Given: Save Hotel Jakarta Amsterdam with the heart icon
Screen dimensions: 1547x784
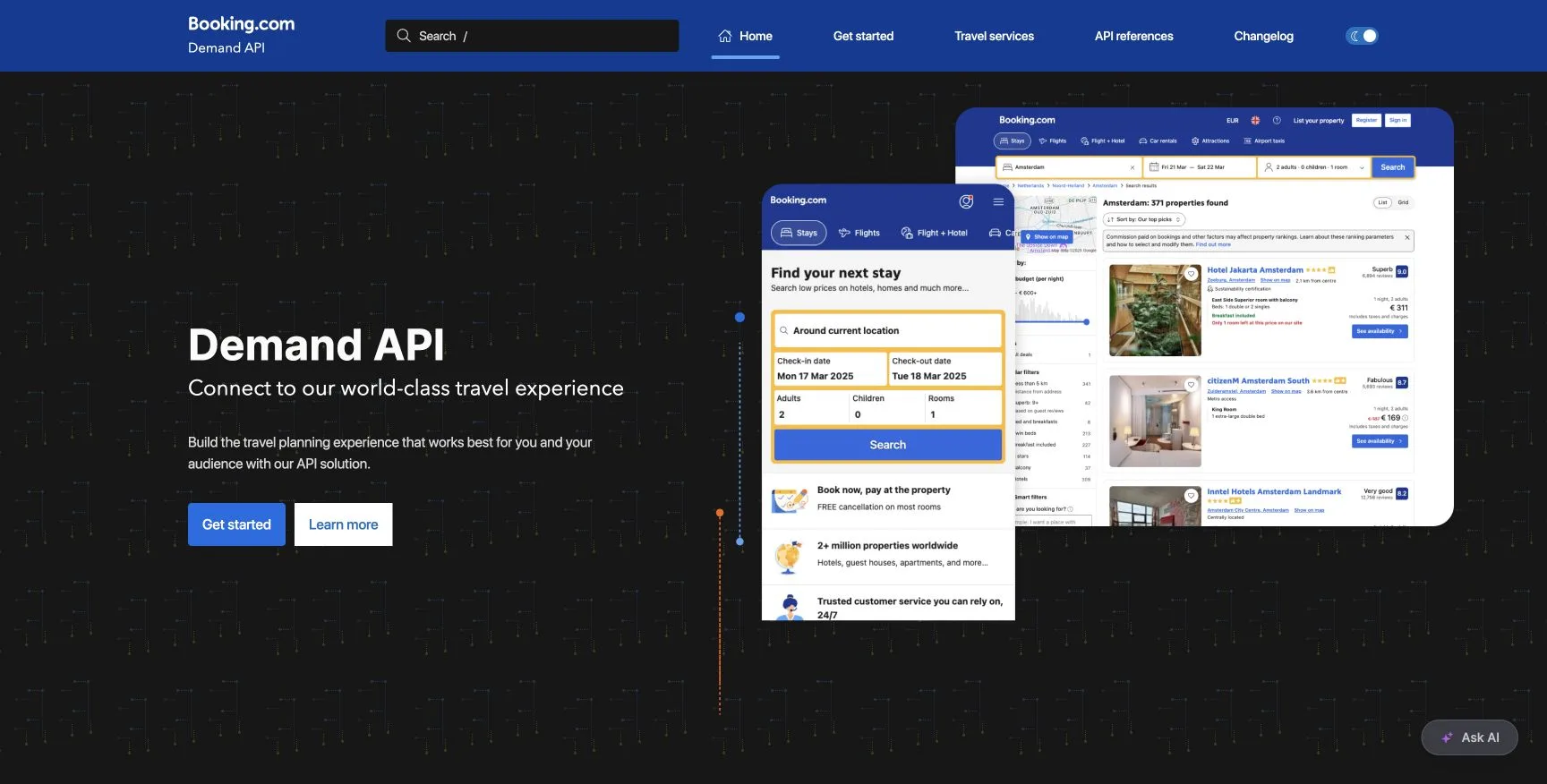Looking at the screenshot, I should pyautogui.click(x=1192, y=274).
